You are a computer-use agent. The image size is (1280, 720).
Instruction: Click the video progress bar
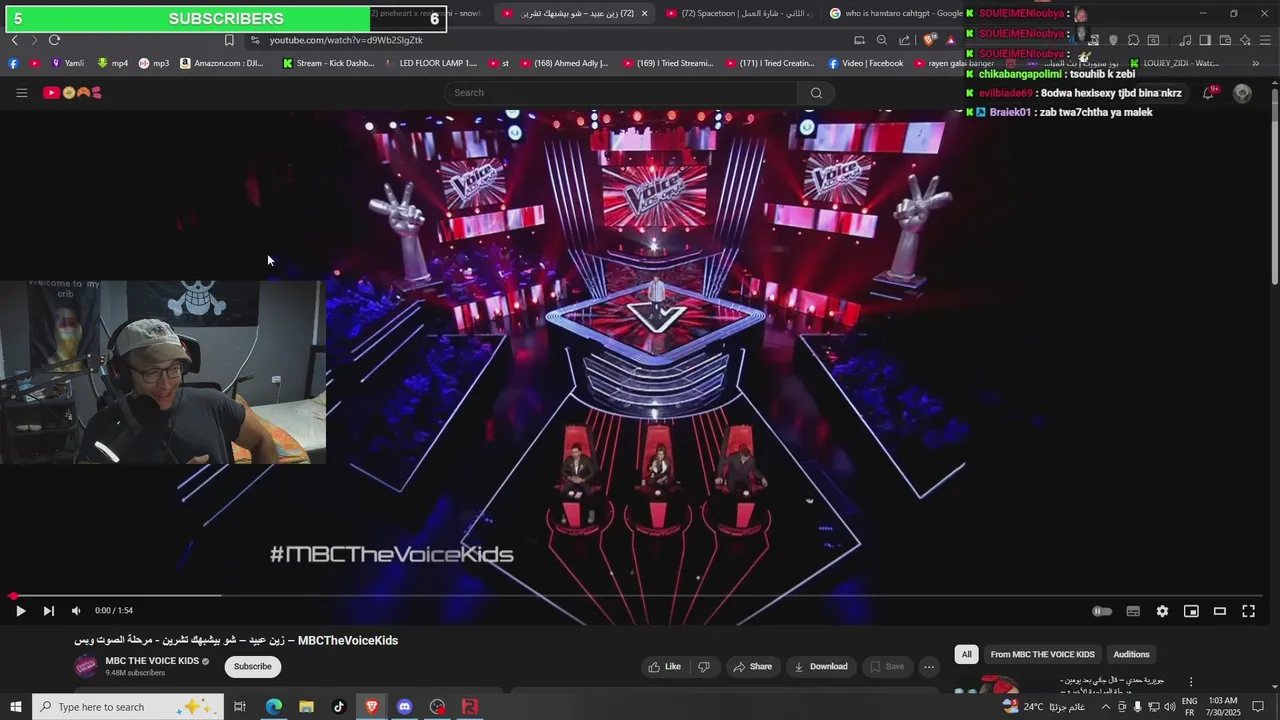[x=635, y=596]
